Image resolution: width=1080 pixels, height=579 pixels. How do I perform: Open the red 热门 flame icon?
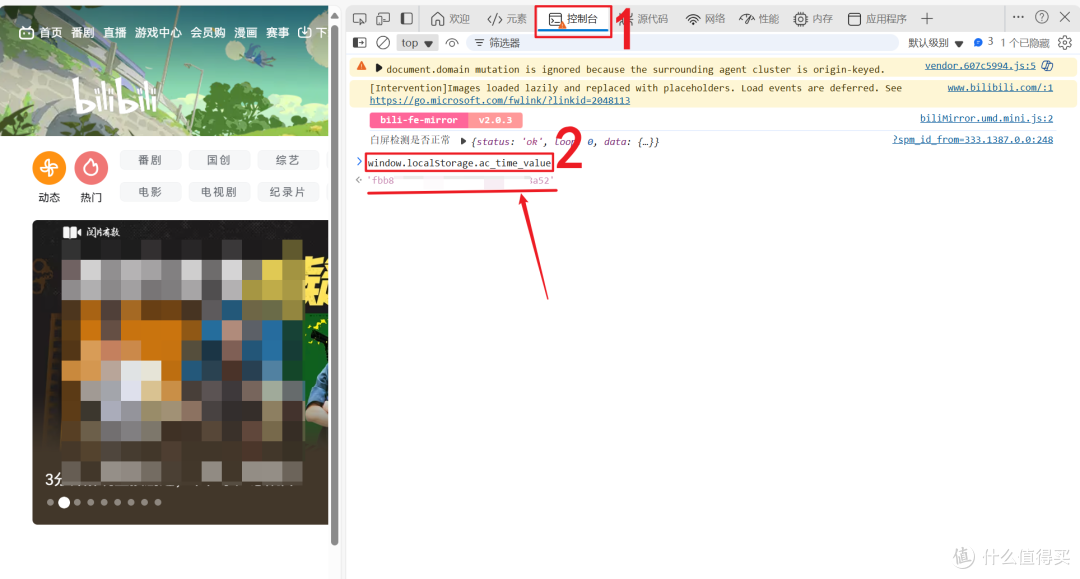(91, 168)
